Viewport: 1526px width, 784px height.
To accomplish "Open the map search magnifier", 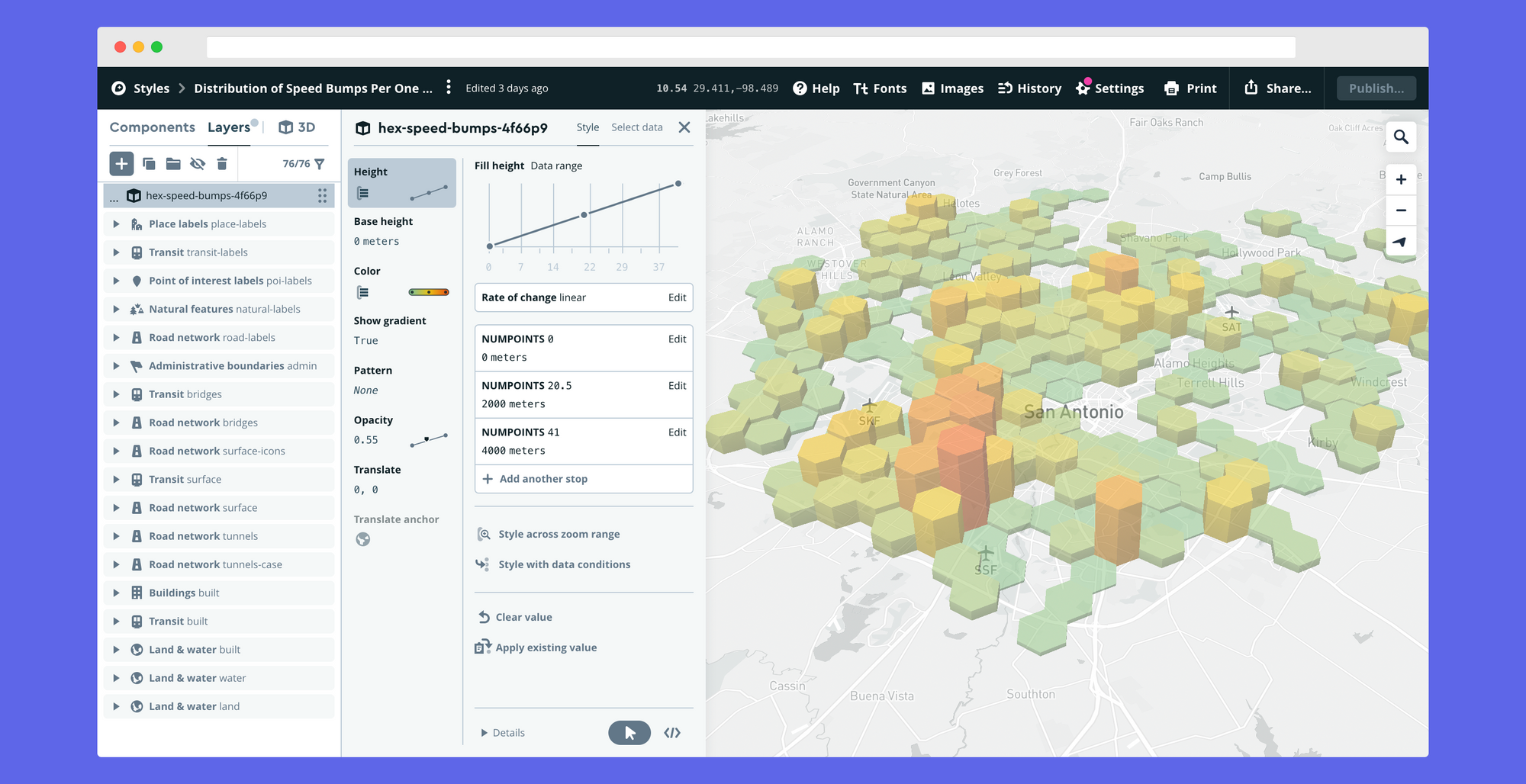I will 1401,137.
